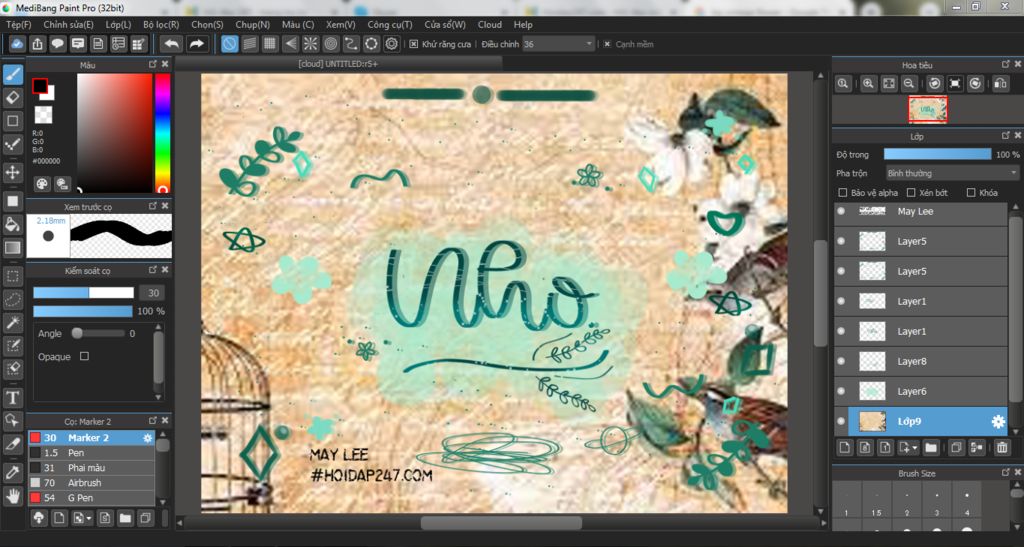This screenshot has height=547, width=1024.
Task: Enable the curve snap guide
Action: coord(351,44)
